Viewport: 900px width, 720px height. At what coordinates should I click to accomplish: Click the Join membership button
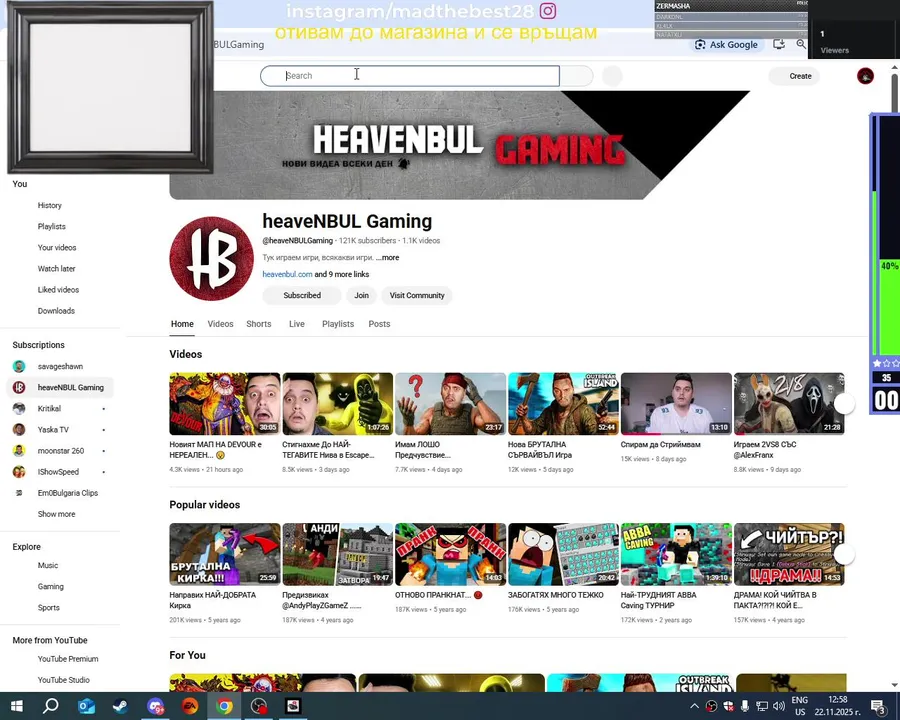362,295
